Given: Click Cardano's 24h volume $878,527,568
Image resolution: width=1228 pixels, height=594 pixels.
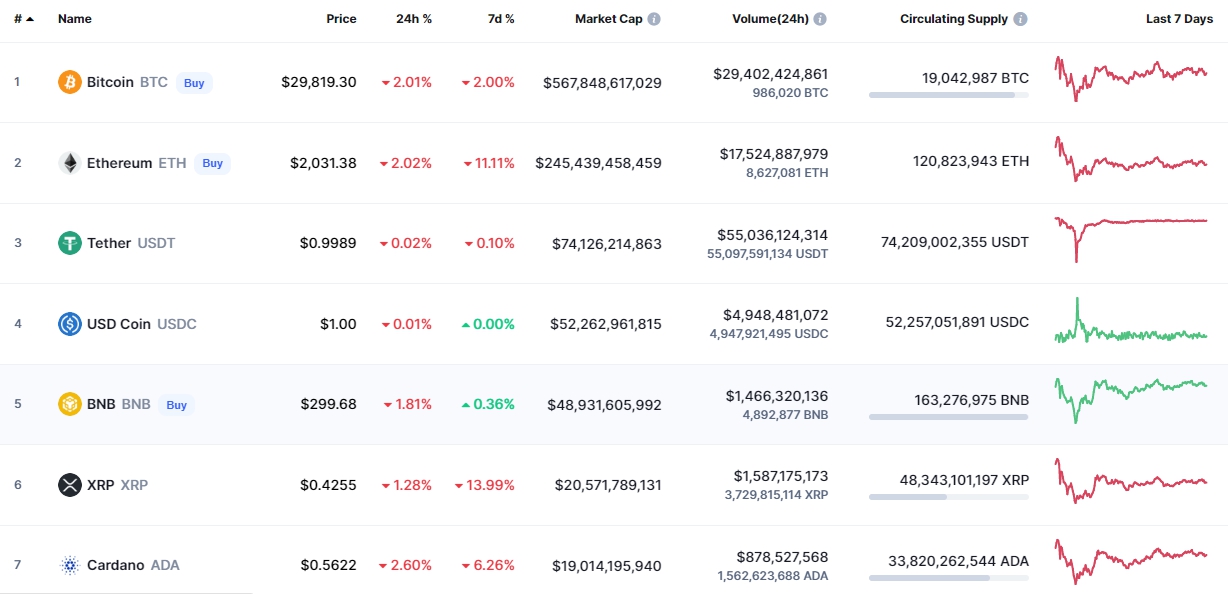Looking at the screenshot, I should click(782, 557).
